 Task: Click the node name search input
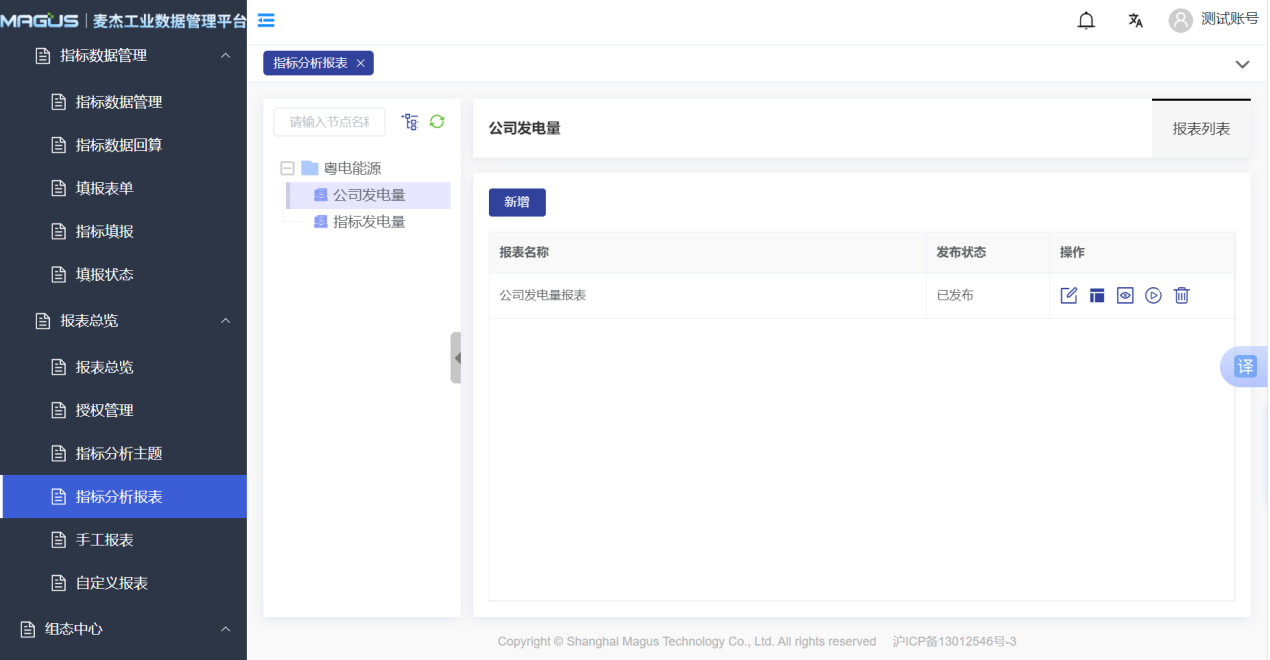329,122
